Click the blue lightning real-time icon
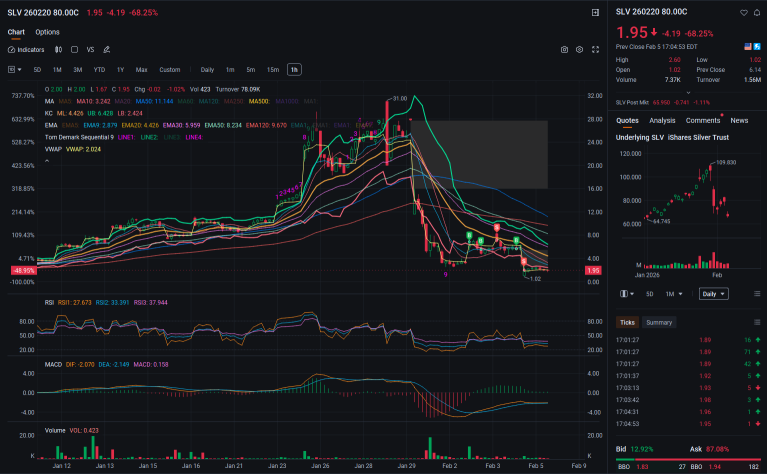The width and height of the screenshot is (767, 474). (757, 46)
